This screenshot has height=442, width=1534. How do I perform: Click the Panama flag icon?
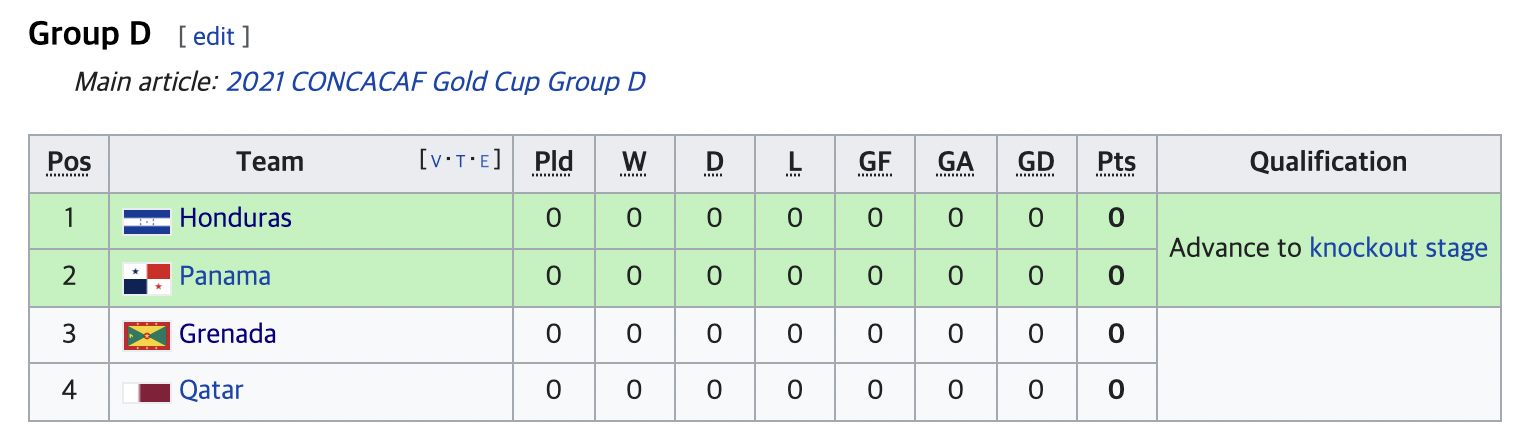pos(146,279)
